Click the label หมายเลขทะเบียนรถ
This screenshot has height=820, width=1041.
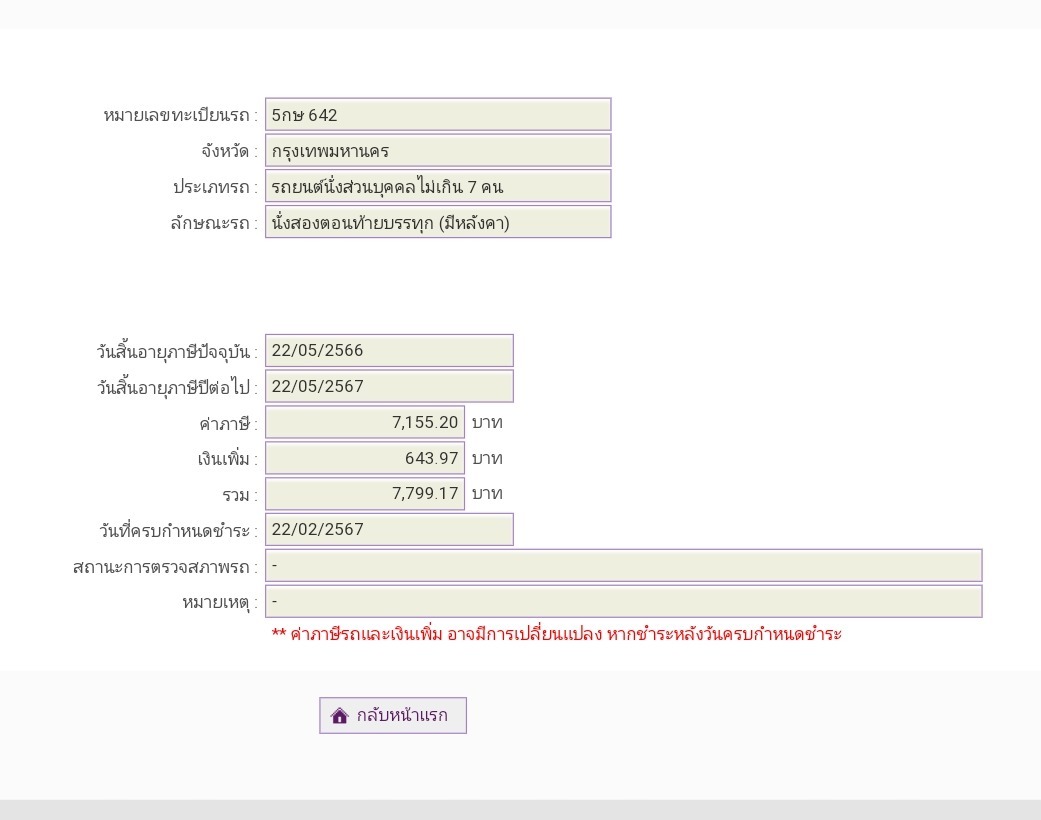(x=180, y=116)
